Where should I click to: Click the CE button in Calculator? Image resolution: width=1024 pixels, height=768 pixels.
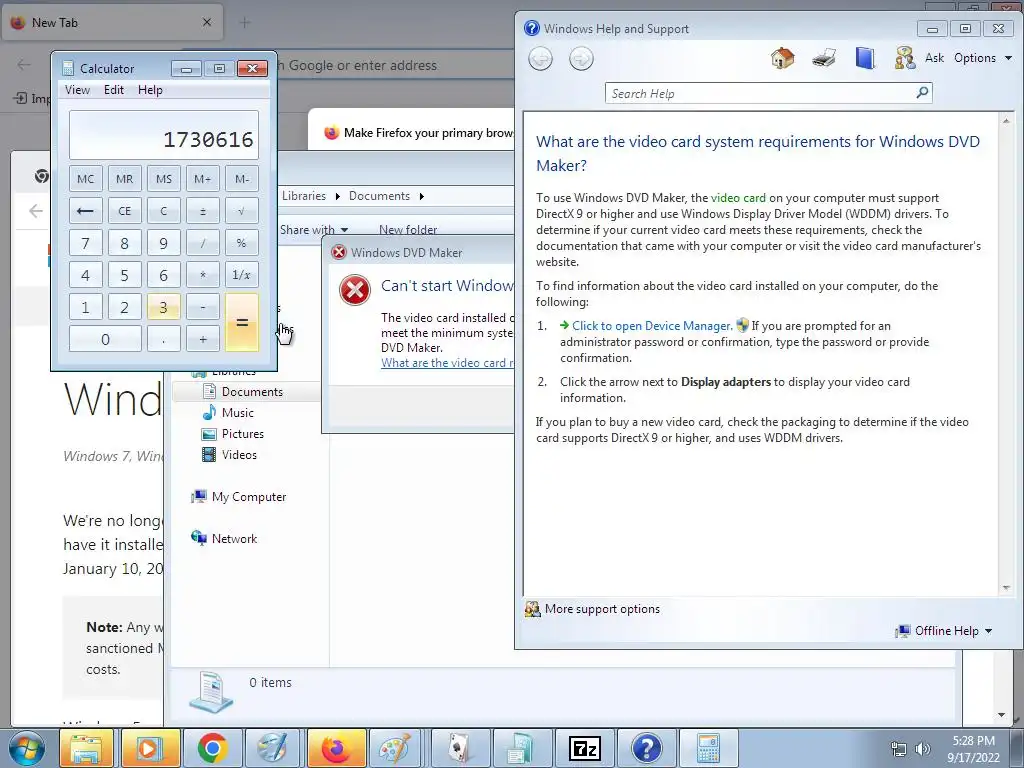tap(124, 211)
